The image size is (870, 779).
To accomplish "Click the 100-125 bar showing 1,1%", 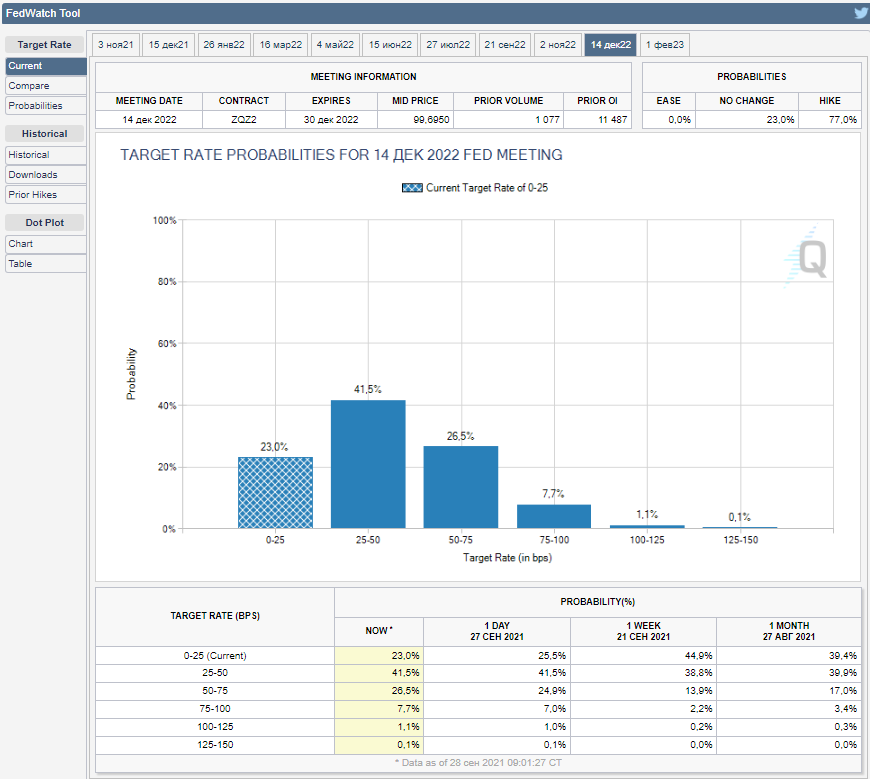I will 647,527.
